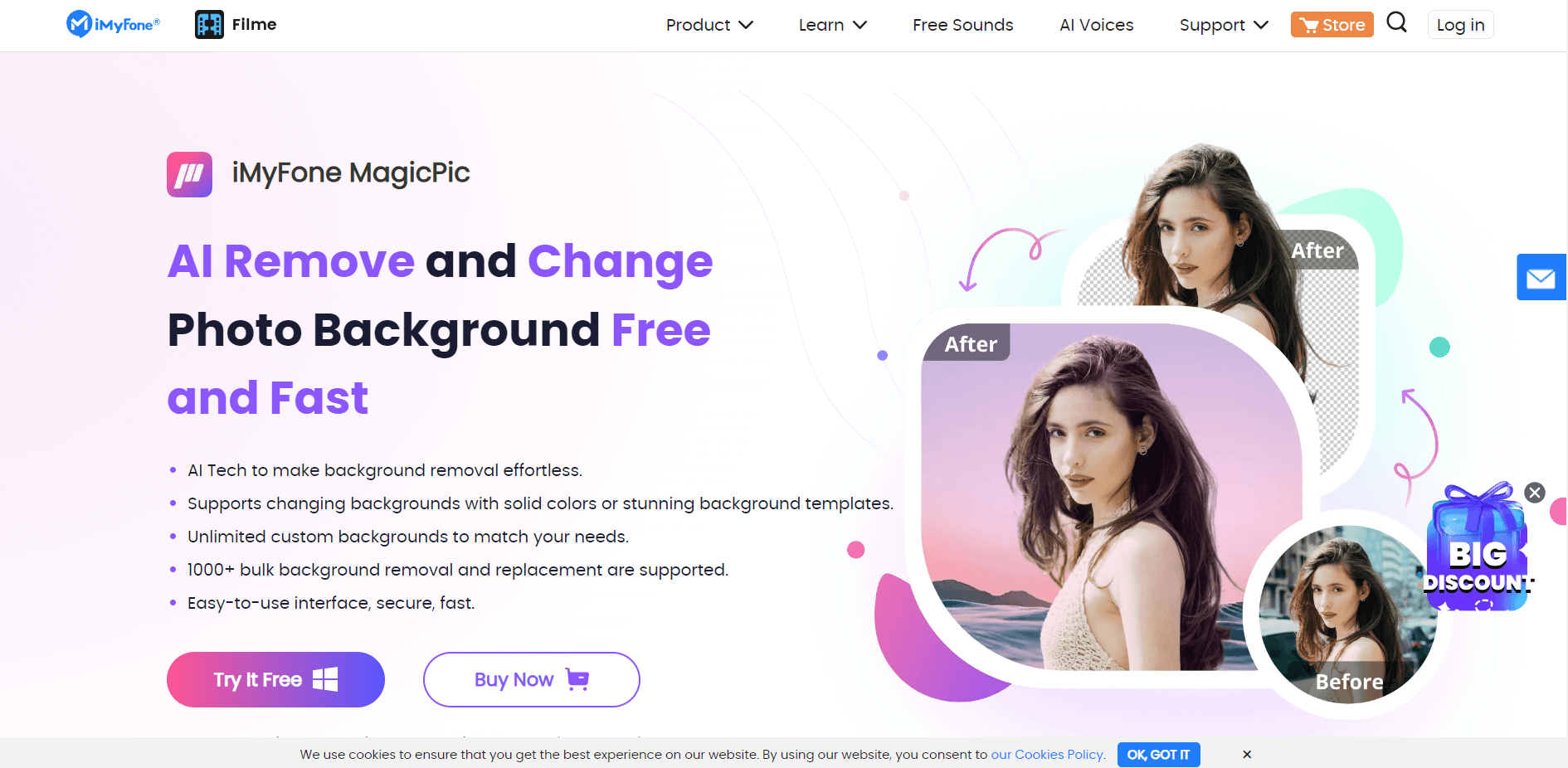This screenshot has height=768, width=1568.
Task: Click the MagicPic app logo icon
Action: click(189, 174)
